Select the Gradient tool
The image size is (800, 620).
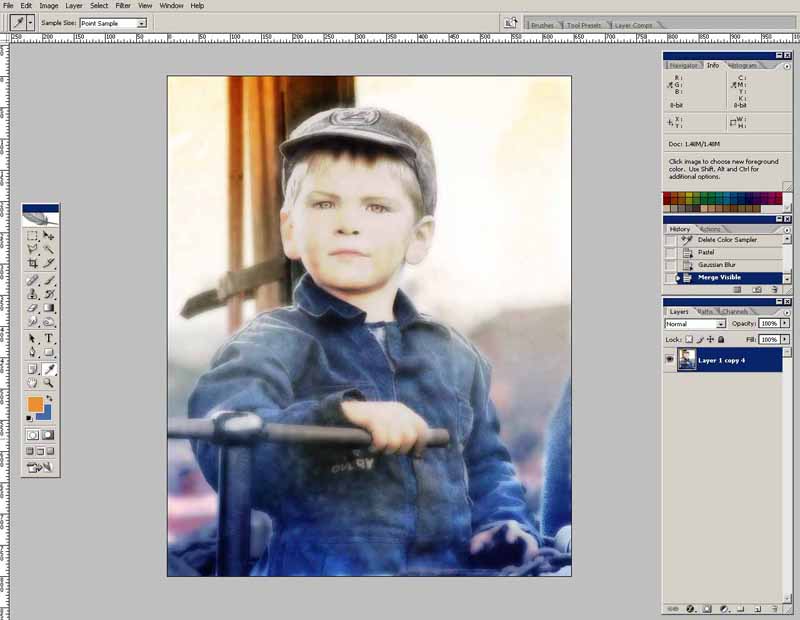pos(48,308)
